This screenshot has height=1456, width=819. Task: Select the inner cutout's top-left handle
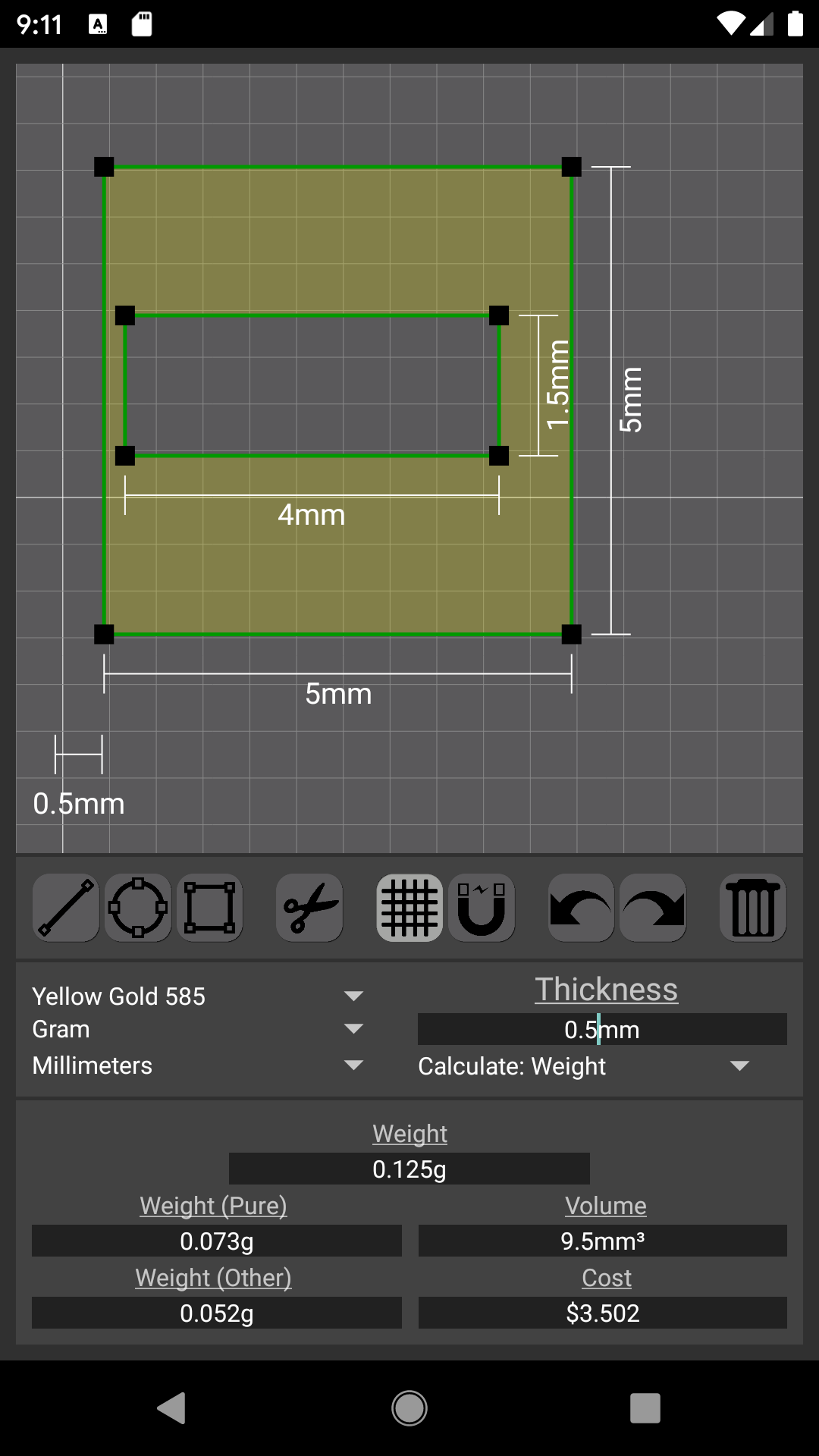(125, 315)
